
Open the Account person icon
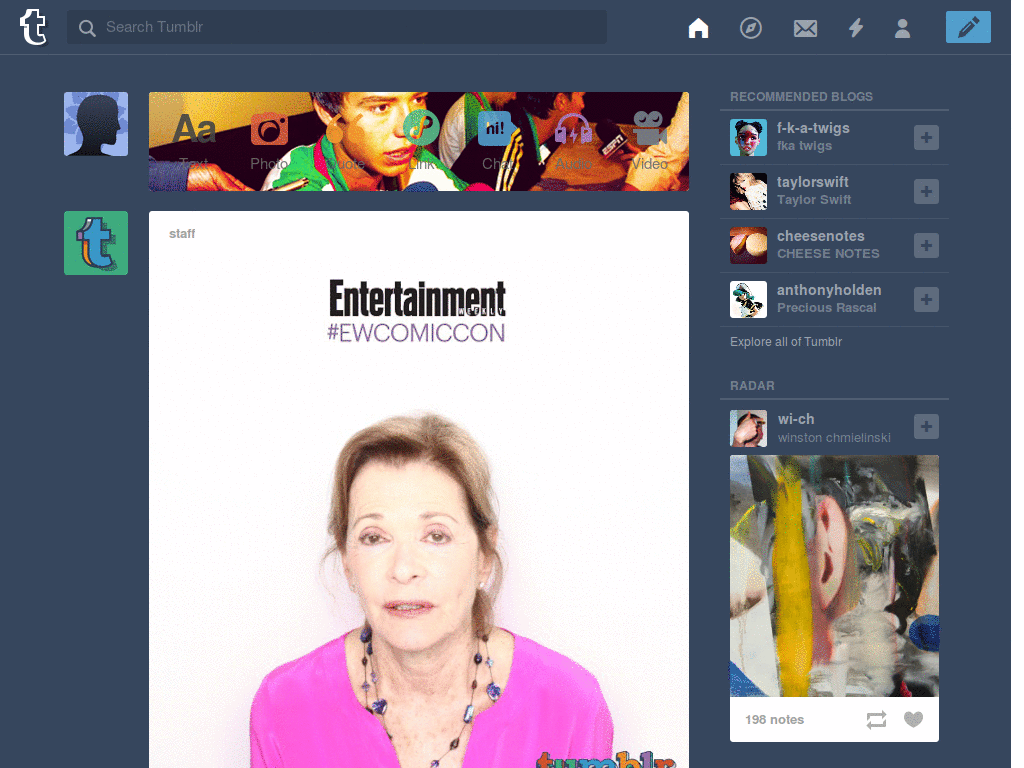pos(902,28)
